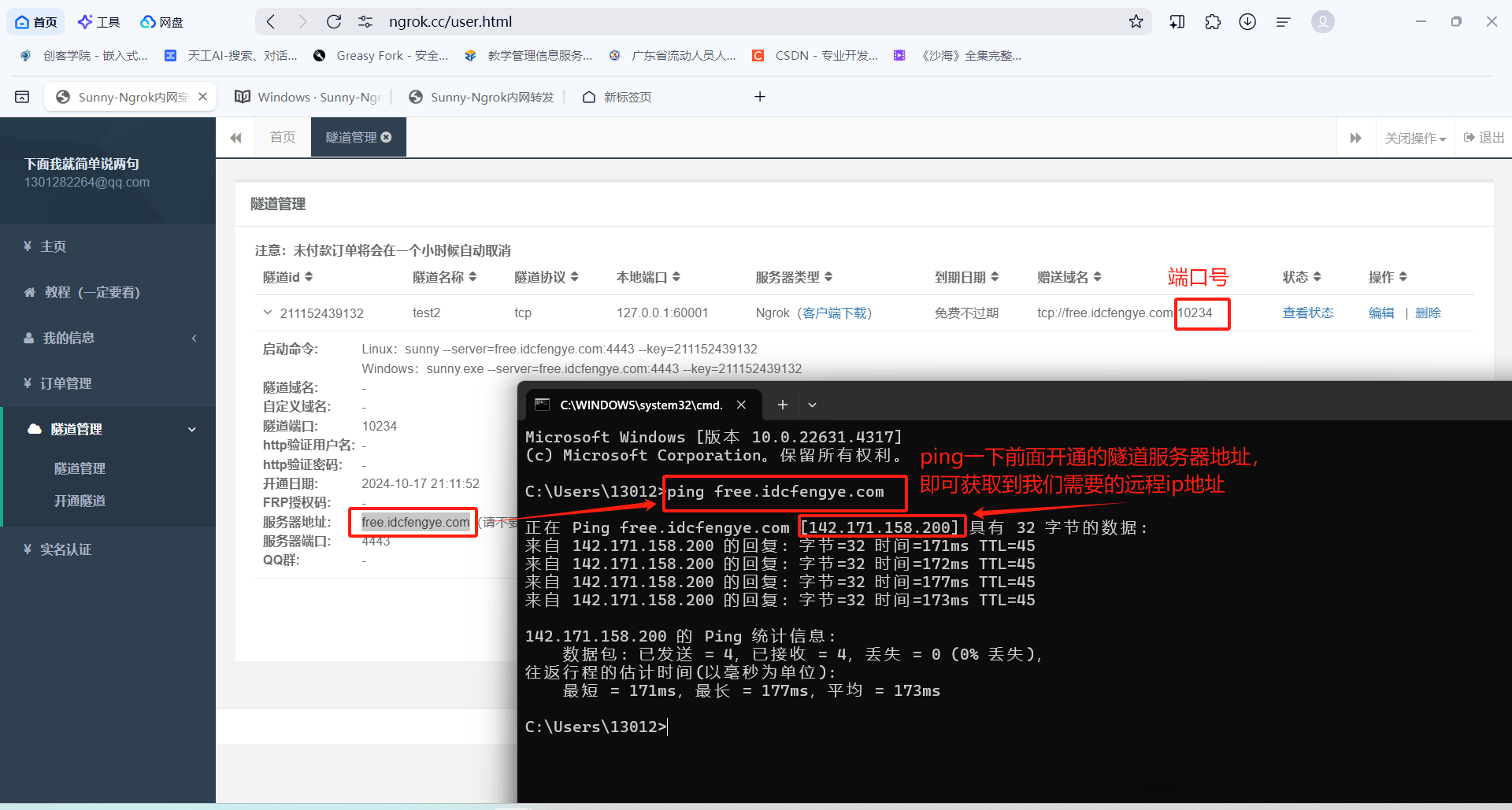The image size is (1512, 810).
Task: Open CSDN bookmark
Action: [815, 56]
